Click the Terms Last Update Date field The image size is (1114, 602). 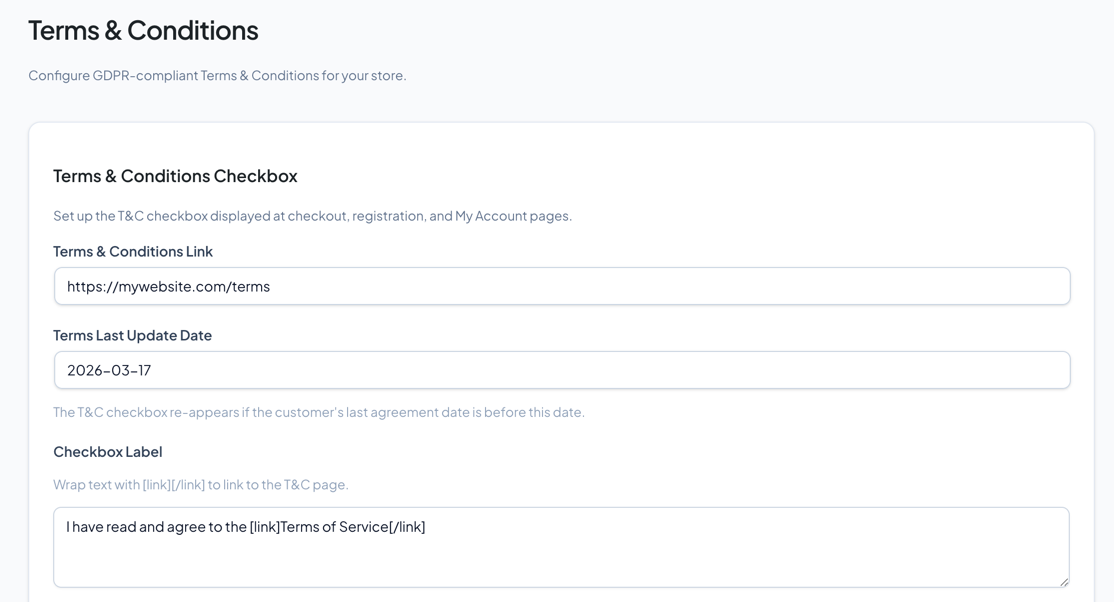click(x=562, y=369)
